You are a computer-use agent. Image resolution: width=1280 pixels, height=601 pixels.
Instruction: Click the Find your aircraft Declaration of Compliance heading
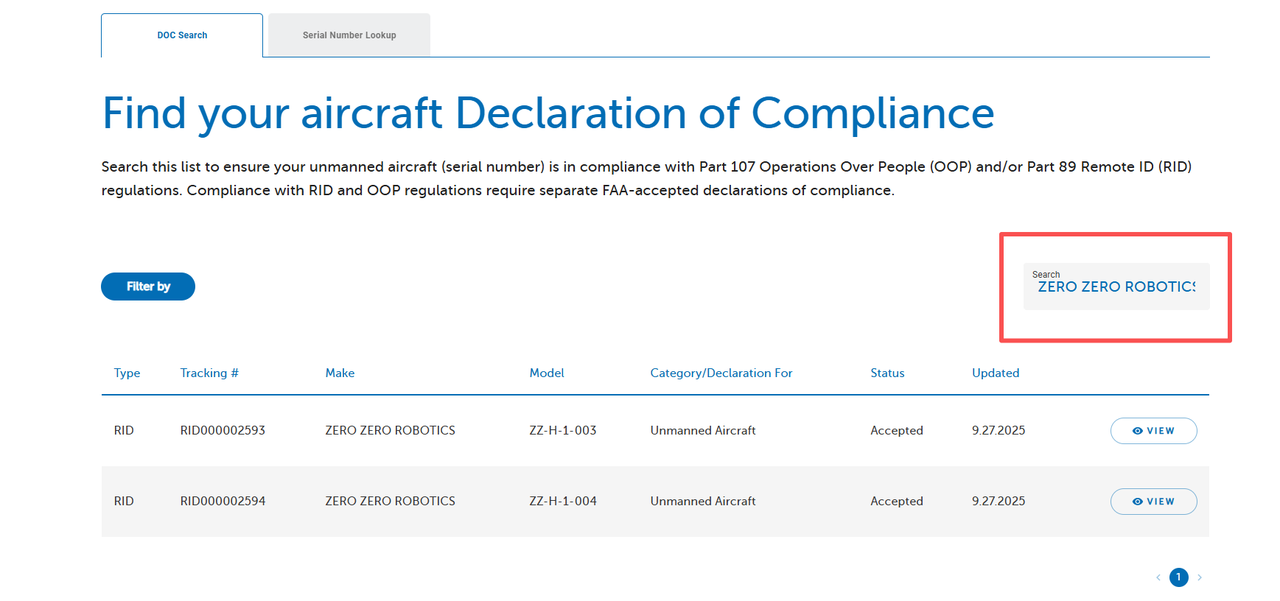coord(548,114)
